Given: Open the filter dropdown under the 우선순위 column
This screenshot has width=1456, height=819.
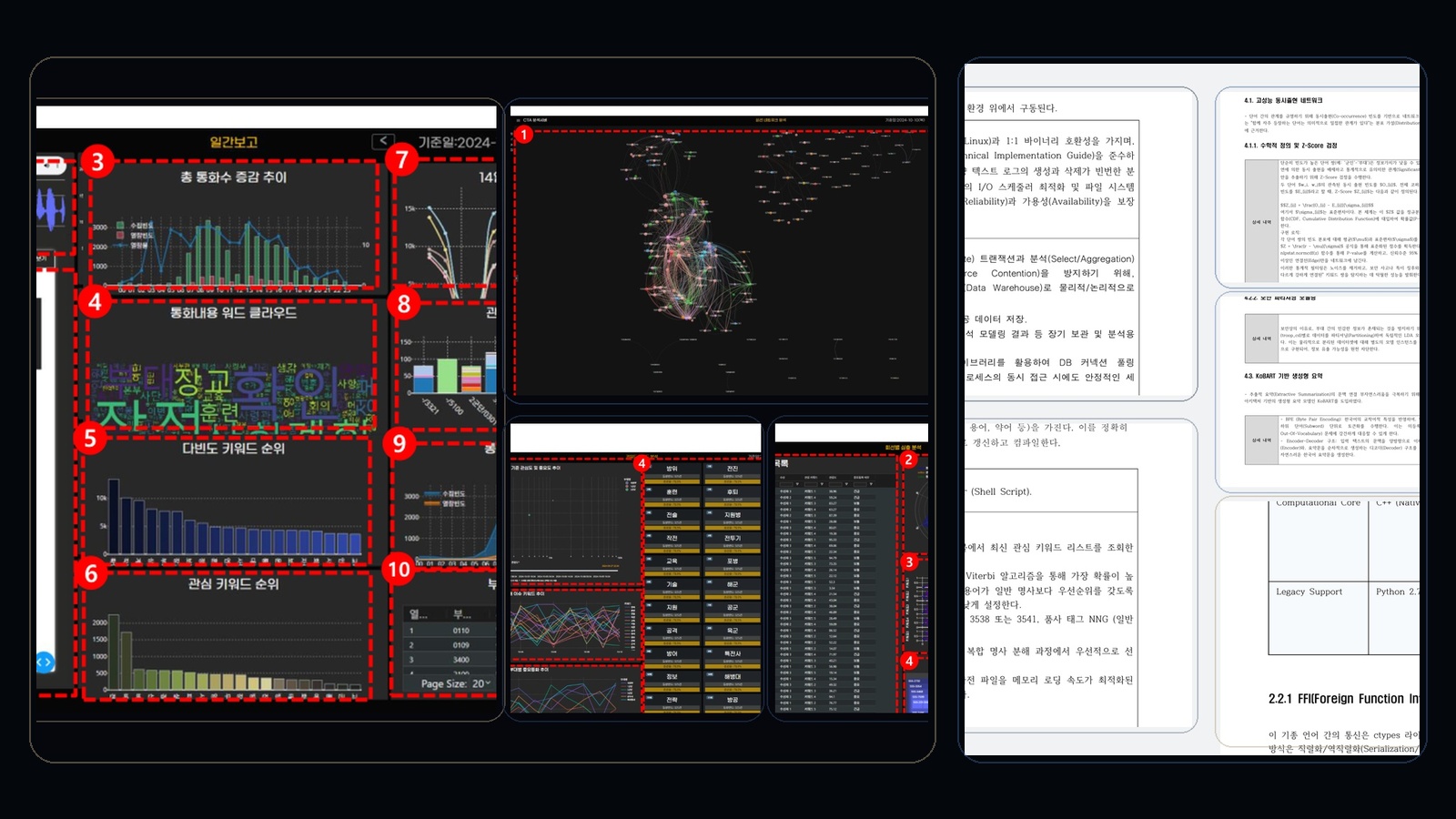Looking at the screenshot, I should click(872, 484).
